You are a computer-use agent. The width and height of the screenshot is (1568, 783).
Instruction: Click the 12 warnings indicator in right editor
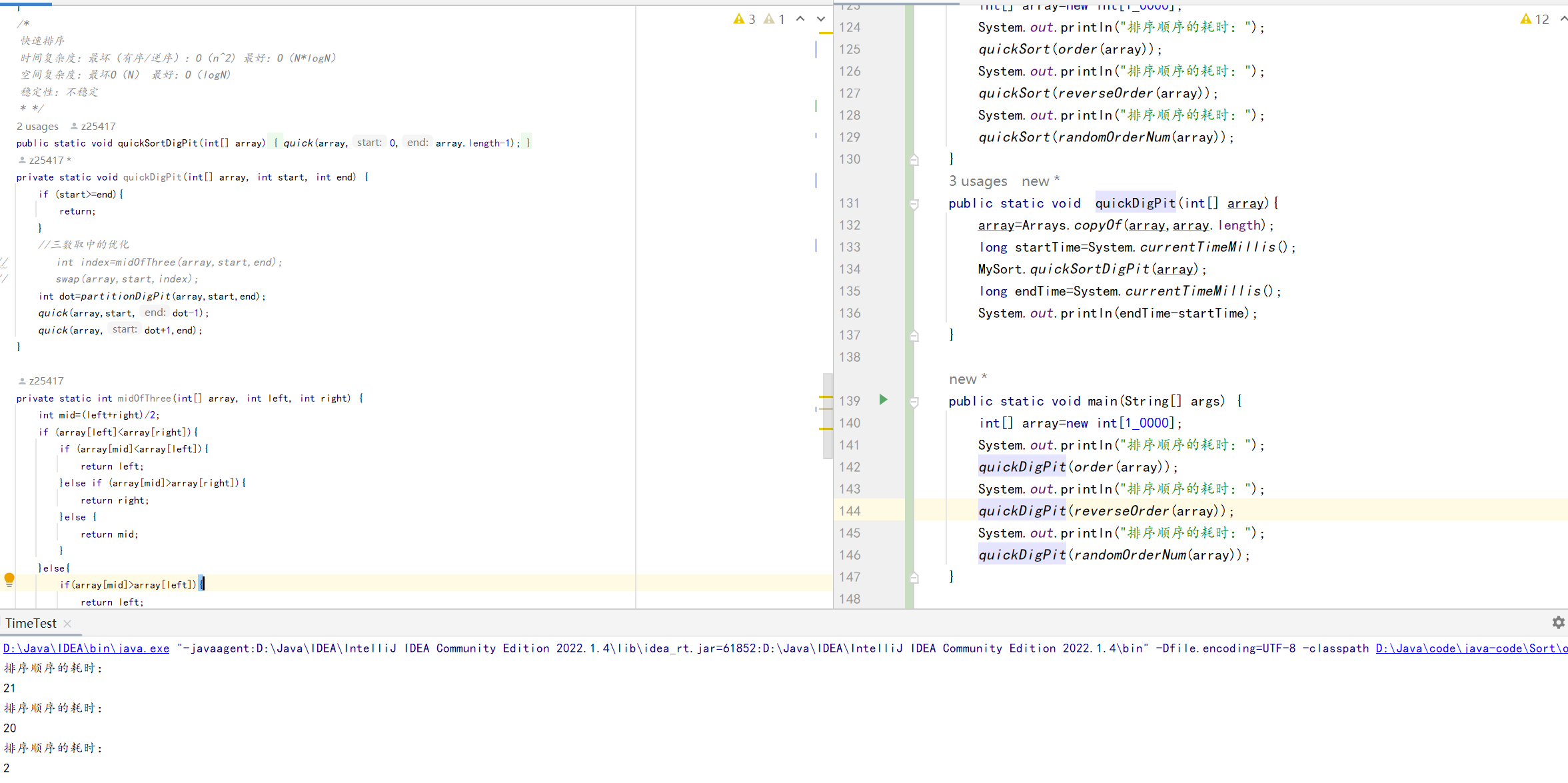(1535, 19)
